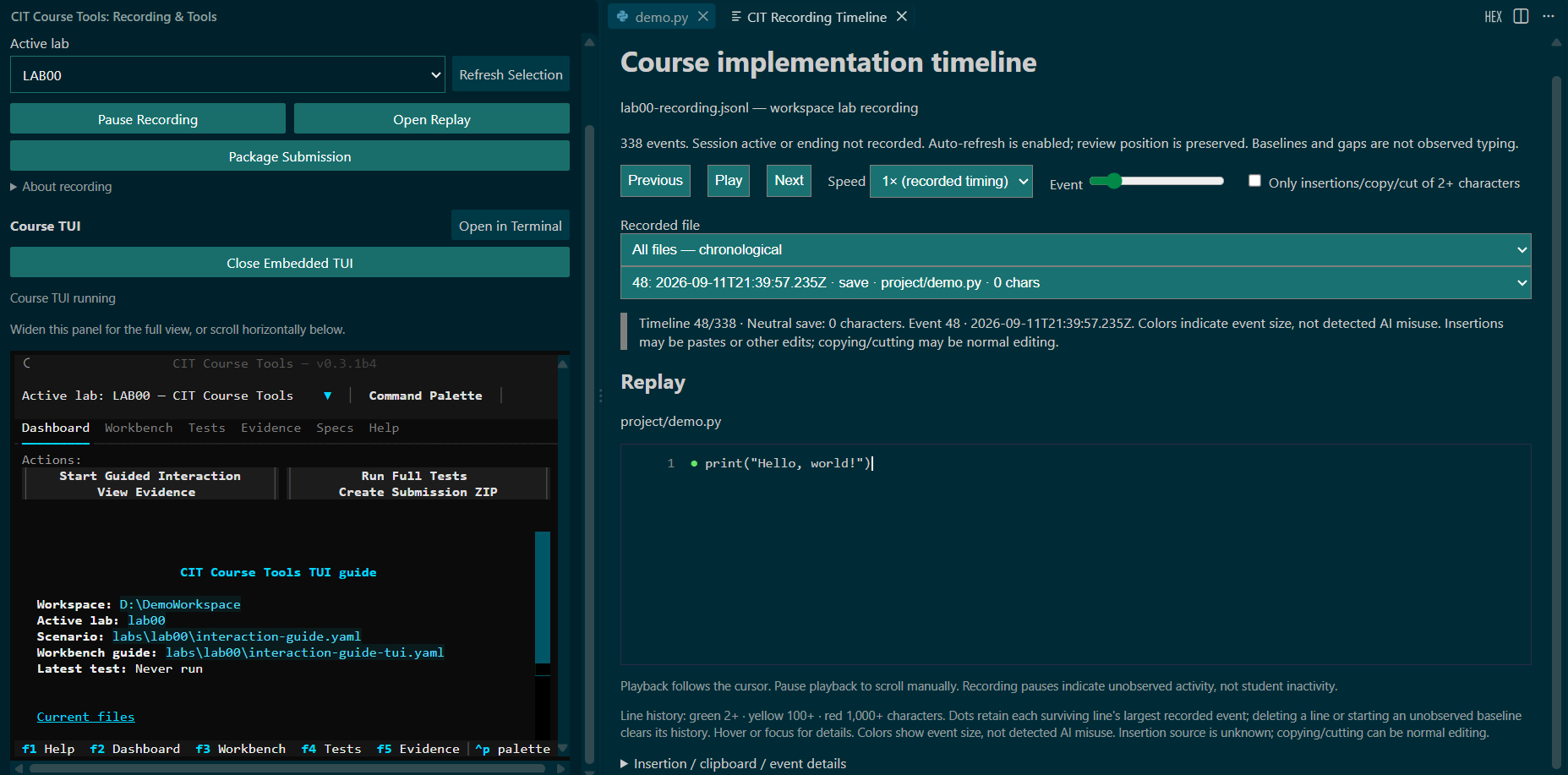Open the Help tab in the TUI
1568x775 pixels.
coord(384,428)
